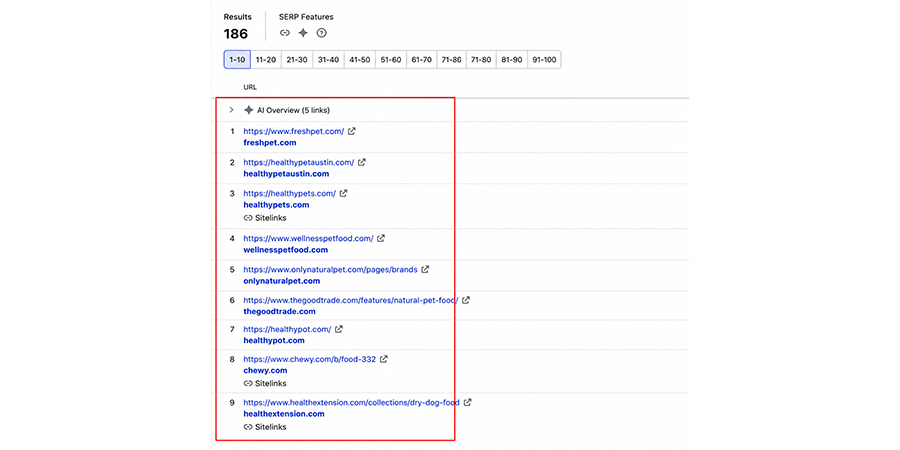Open thegoodtrade.com natural-pet-food URL link
Viewport: 900px width, 450px height.
351,300
